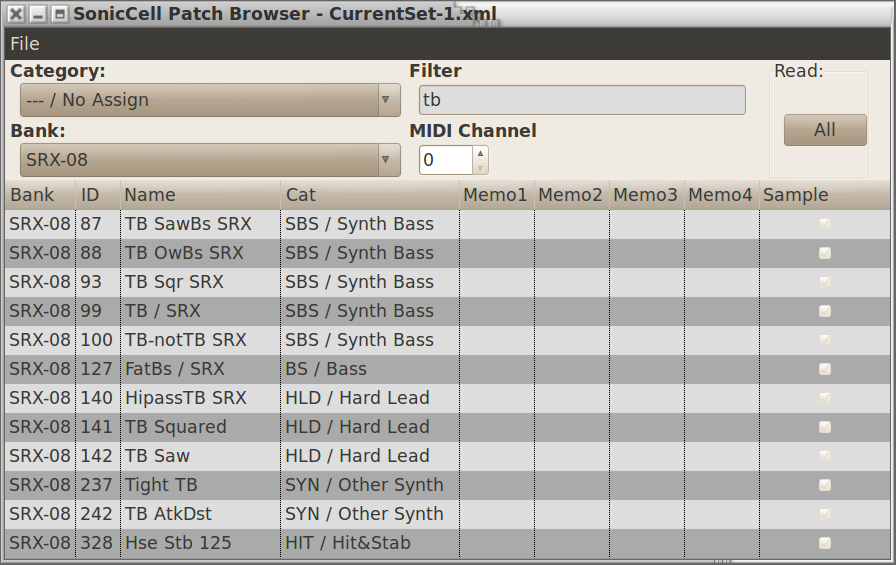Sort by the Cat column header

tap(370, 195)
